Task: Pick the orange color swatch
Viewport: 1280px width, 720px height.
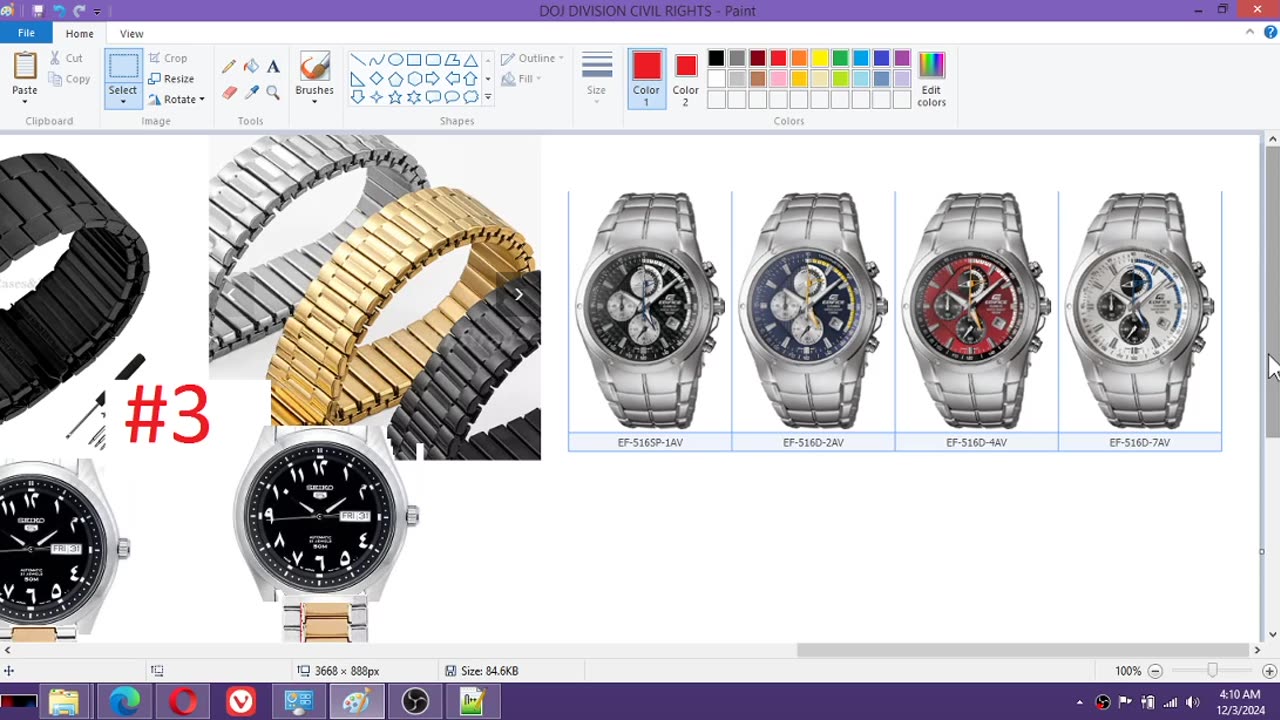Action: coord(799,59)
